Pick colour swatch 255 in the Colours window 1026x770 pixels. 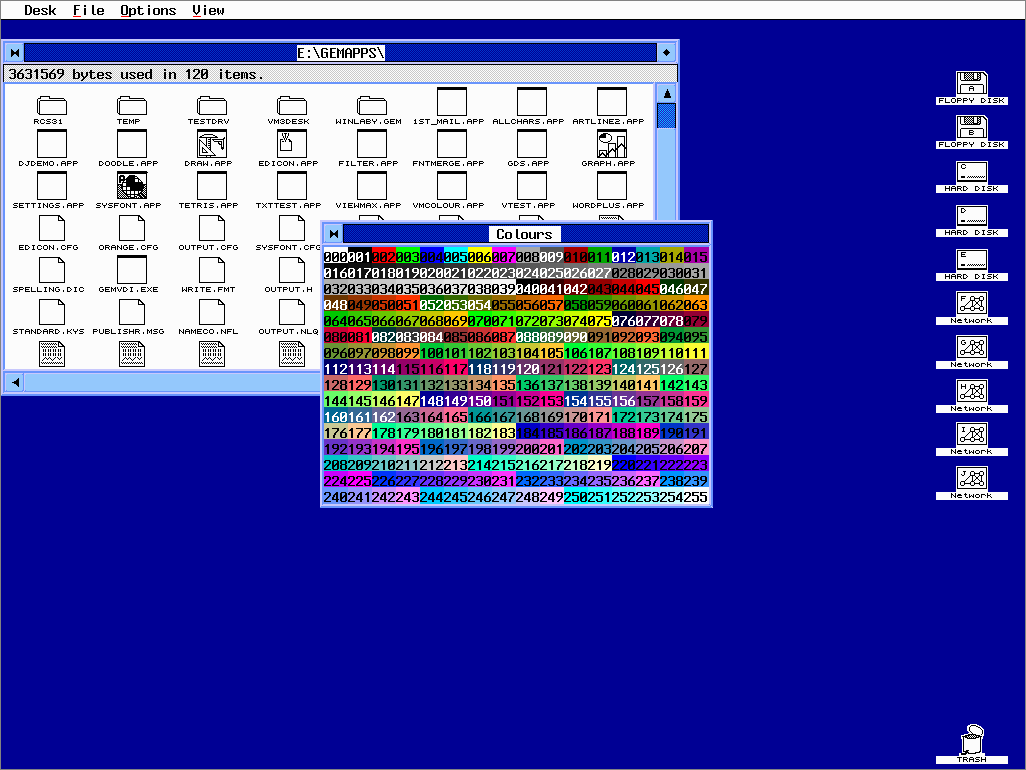click(x=696, y=497)
